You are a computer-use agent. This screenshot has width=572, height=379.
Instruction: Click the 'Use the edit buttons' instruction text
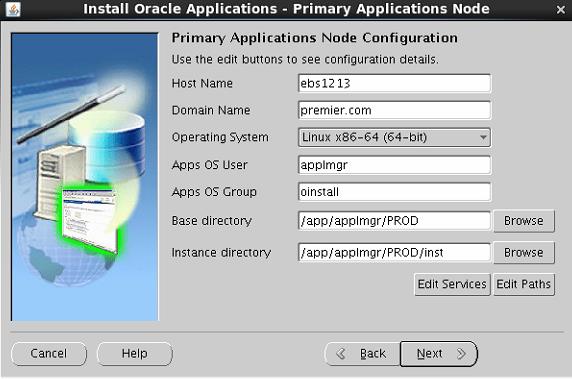coord(305,59)
